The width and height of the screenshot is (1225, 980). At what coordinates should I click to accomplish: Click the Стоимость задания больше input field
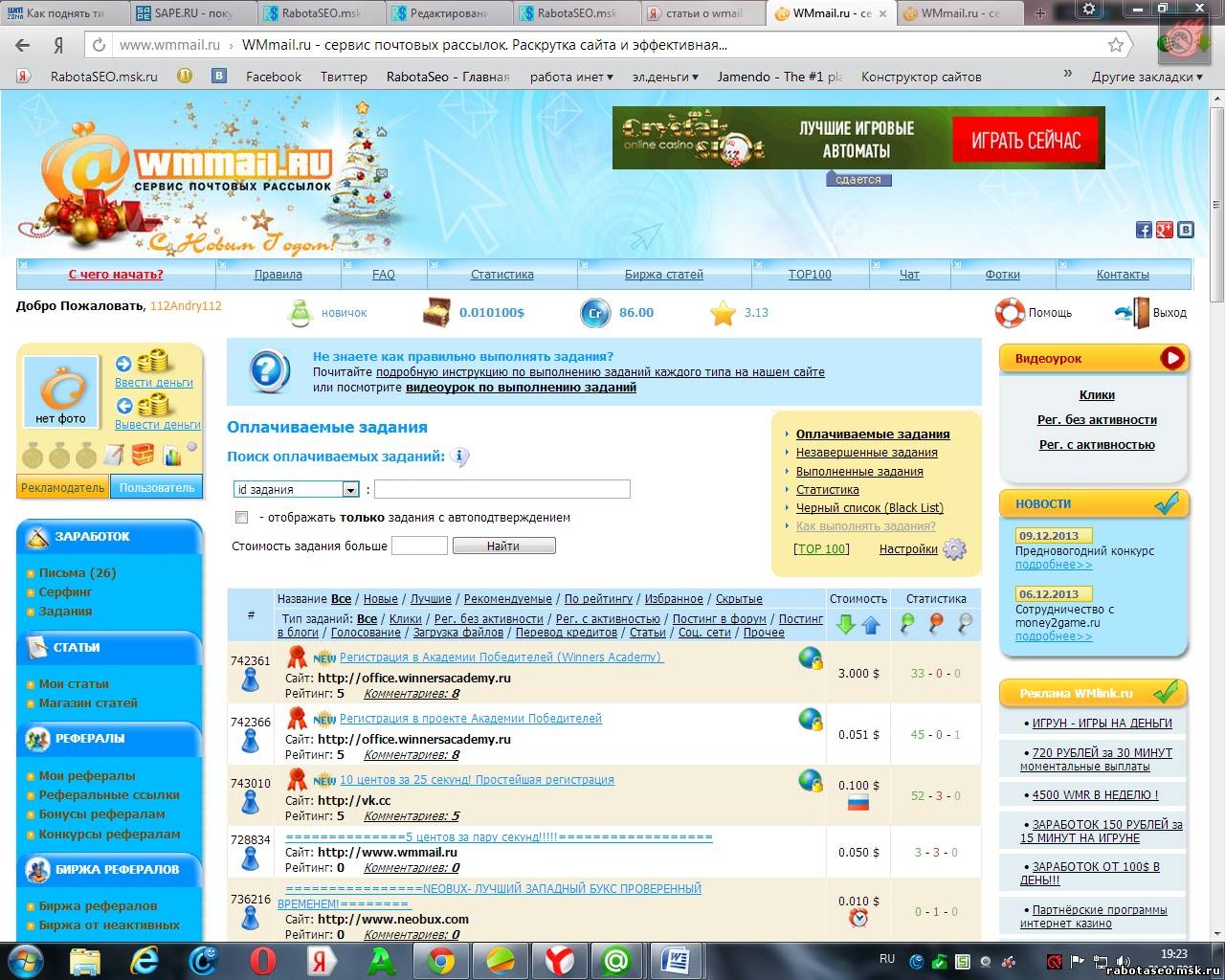[419, 546]
